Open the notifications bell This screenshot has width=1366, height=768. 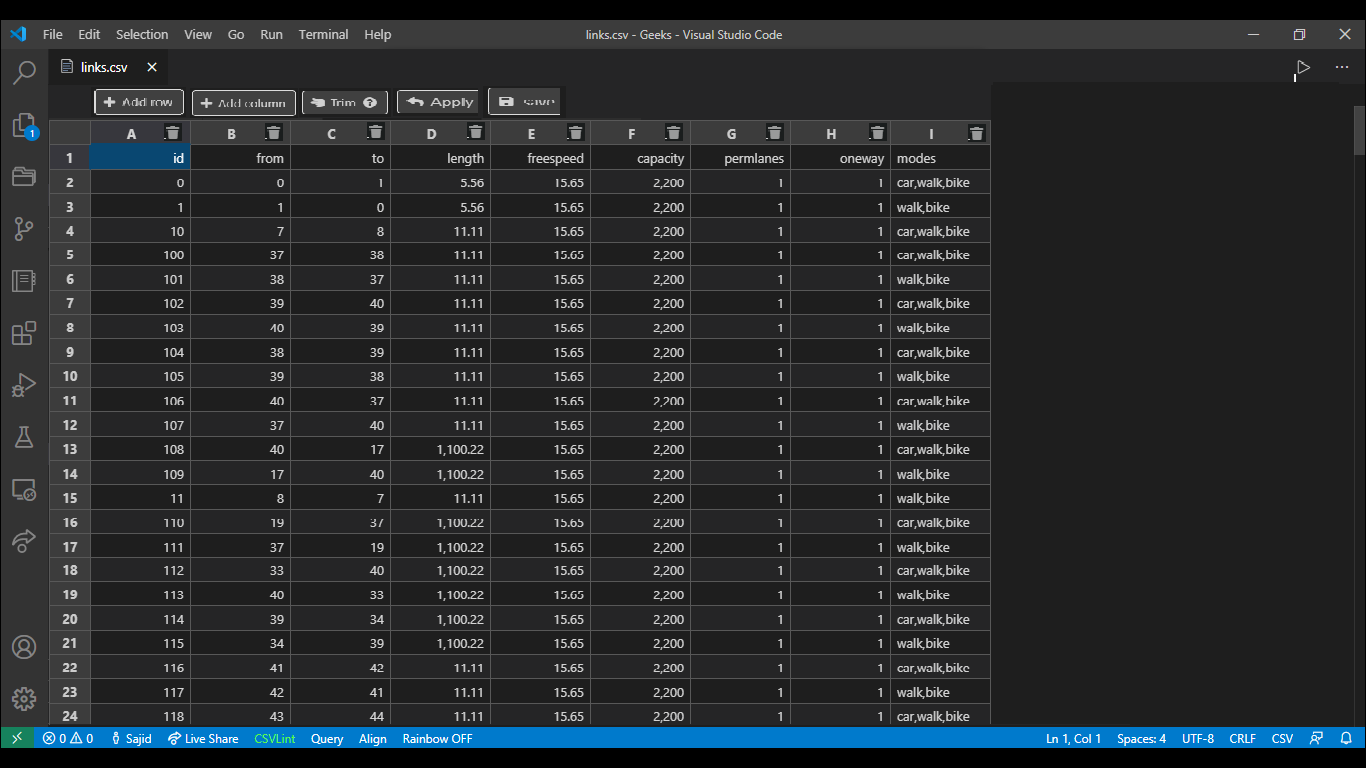point(1345,738)
